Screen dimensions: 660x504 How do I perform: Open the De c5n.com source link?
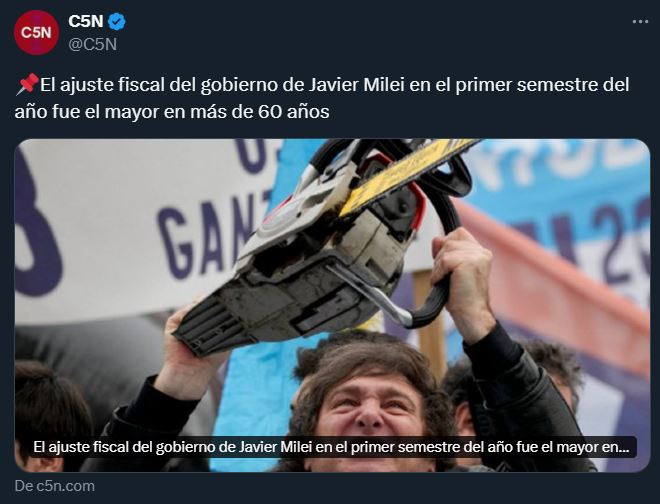click(x=55, y=486)
